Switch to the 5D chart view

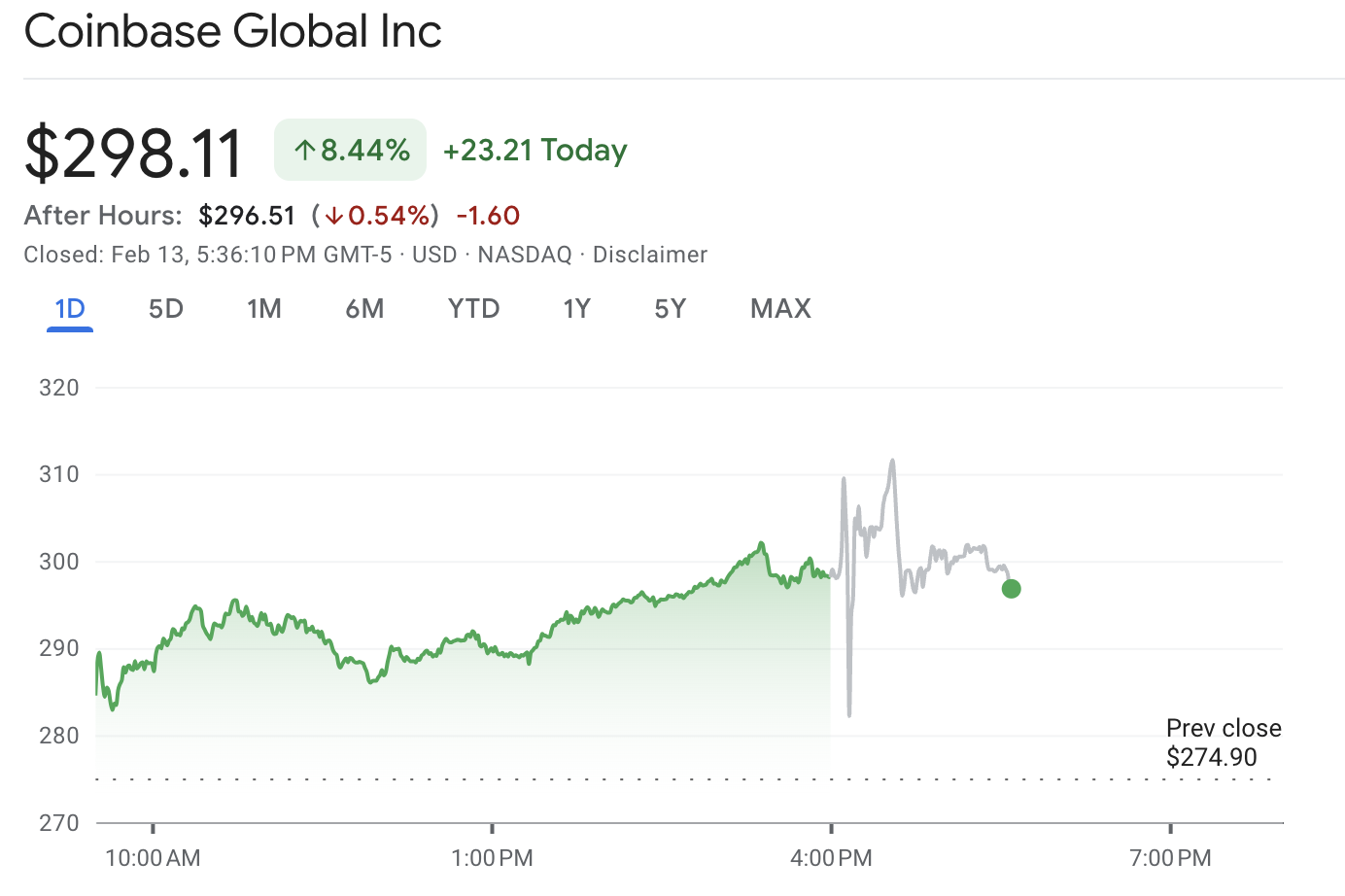(x=165, y=308)
